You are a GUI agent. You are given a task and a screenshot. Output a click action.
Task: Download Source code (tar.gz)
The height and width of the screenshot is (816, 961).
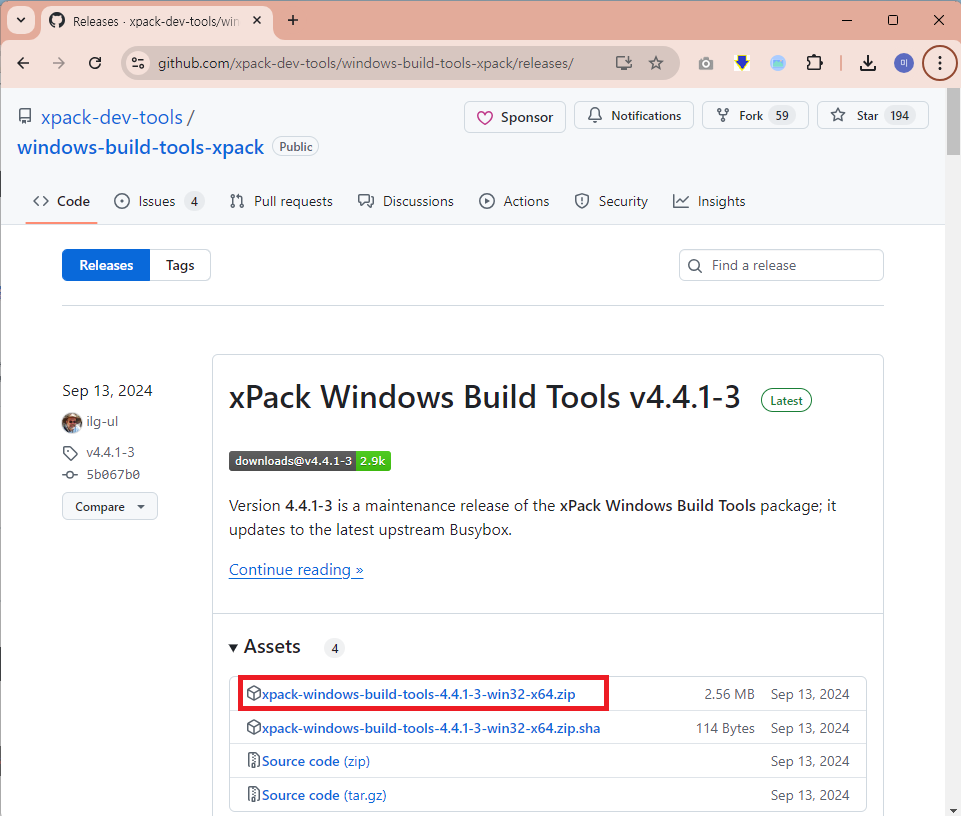point(324,795)
